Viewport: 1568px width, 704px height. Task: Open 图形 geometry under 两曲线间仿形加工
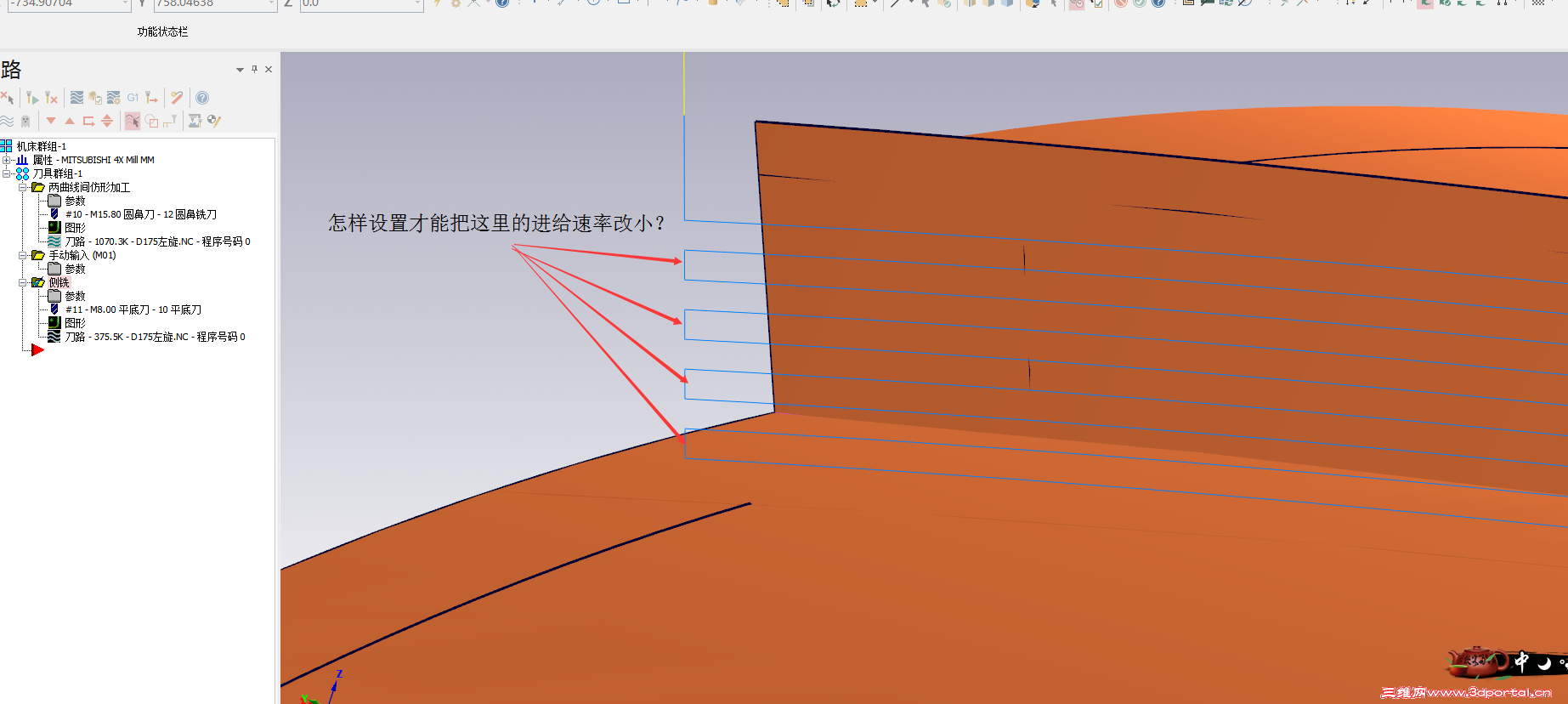coord(75,228)
